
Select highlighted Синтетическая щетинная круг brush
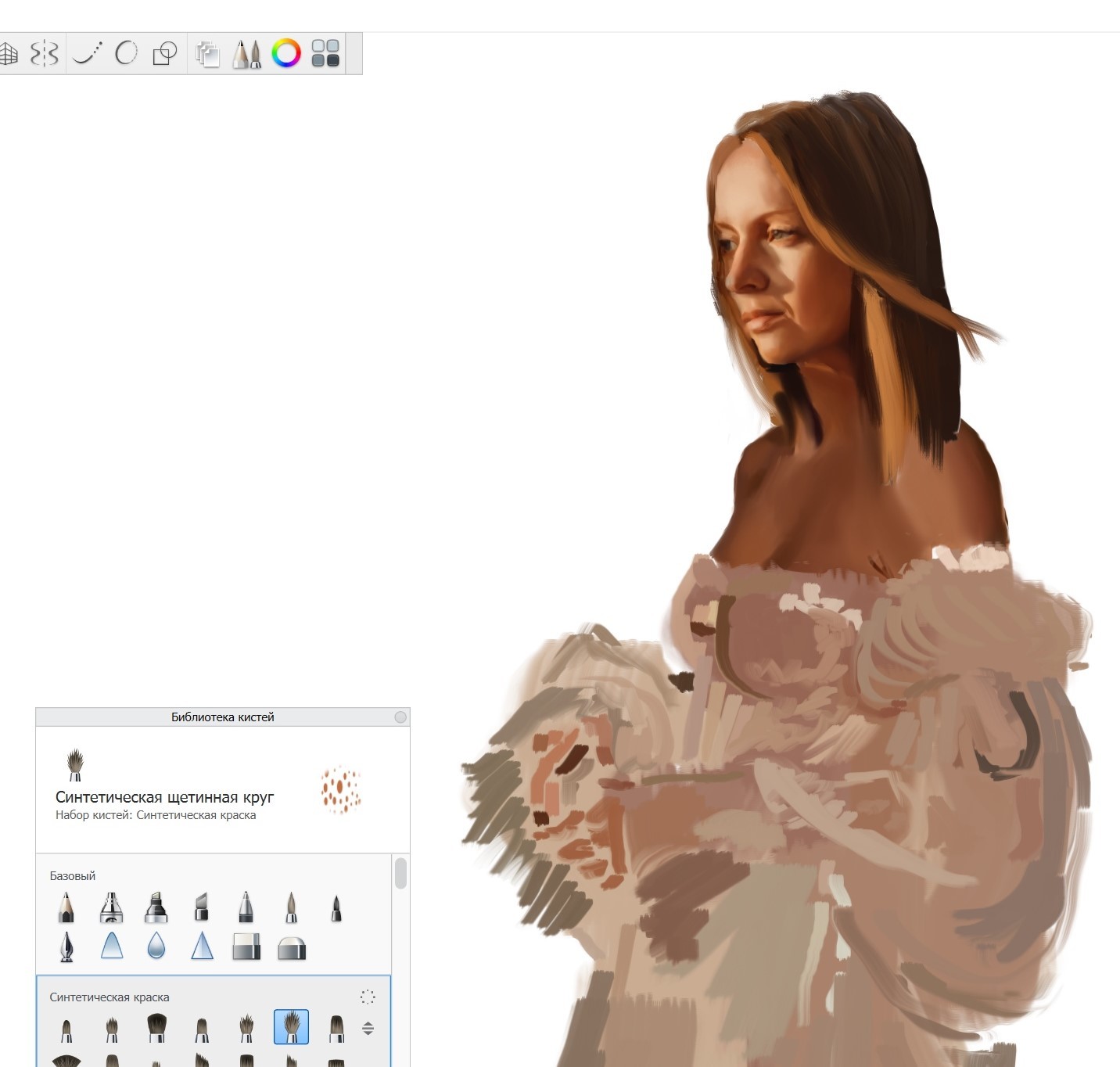click(x=291, y=1027)
